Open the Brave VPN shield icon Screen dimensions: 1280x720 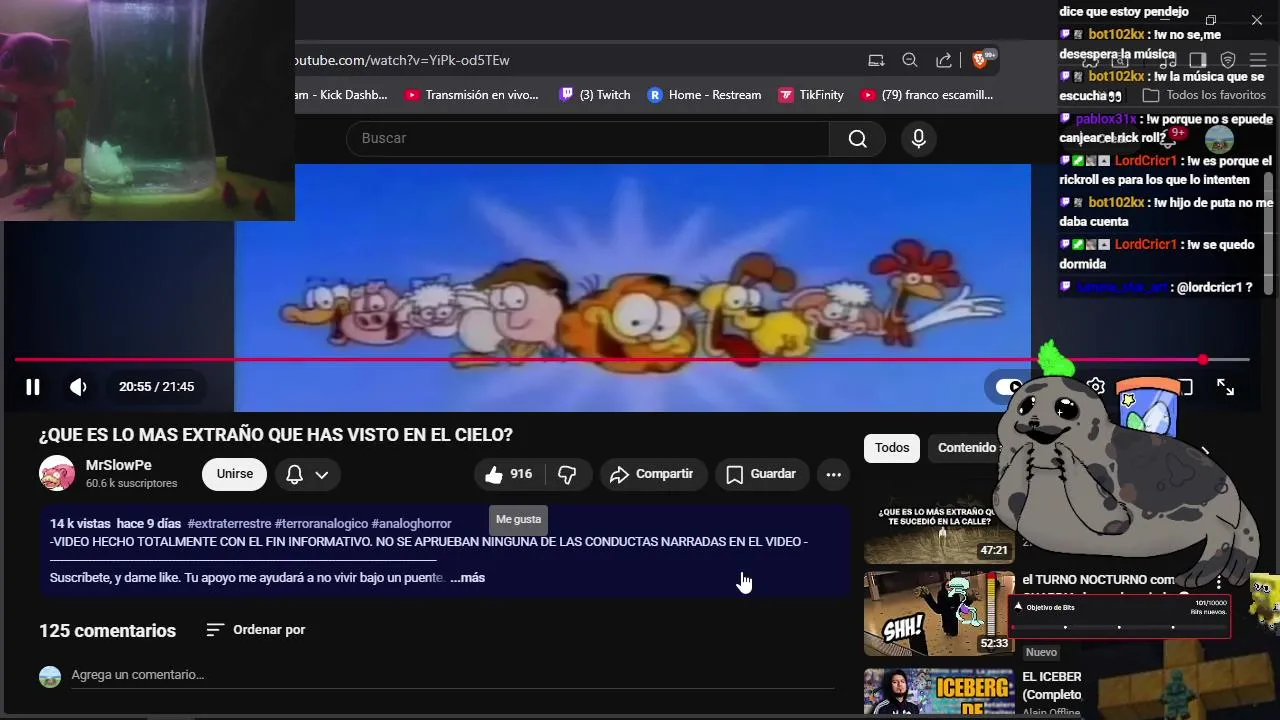click(1228, 60)
